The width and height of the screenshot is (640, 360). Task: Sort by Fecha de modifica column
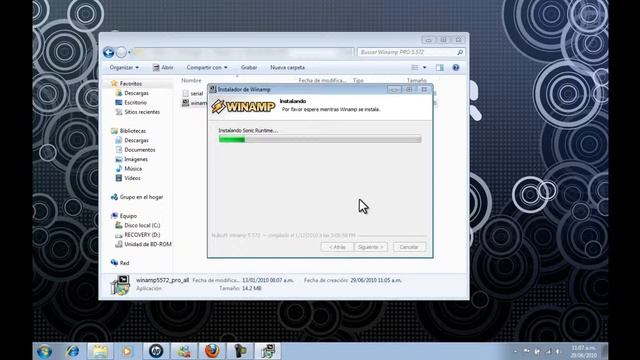(x=322, y=80)
